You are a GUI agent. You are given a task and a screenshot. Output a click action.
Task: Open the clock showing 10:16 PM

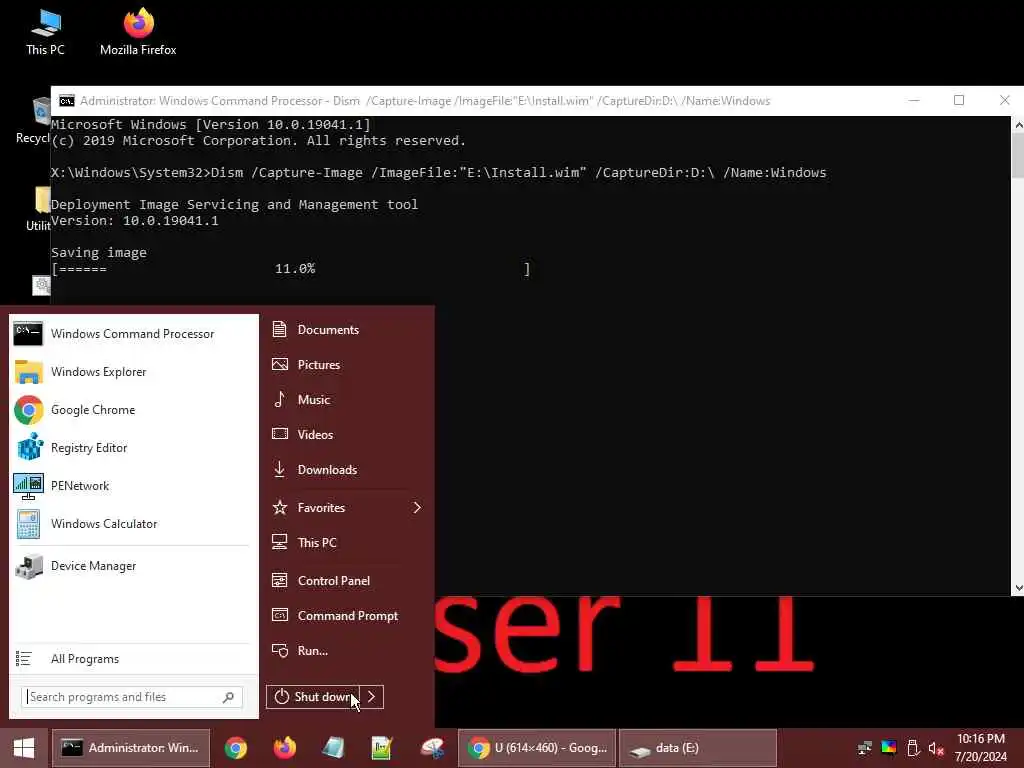pyautogui.click(x=981, y=748)
